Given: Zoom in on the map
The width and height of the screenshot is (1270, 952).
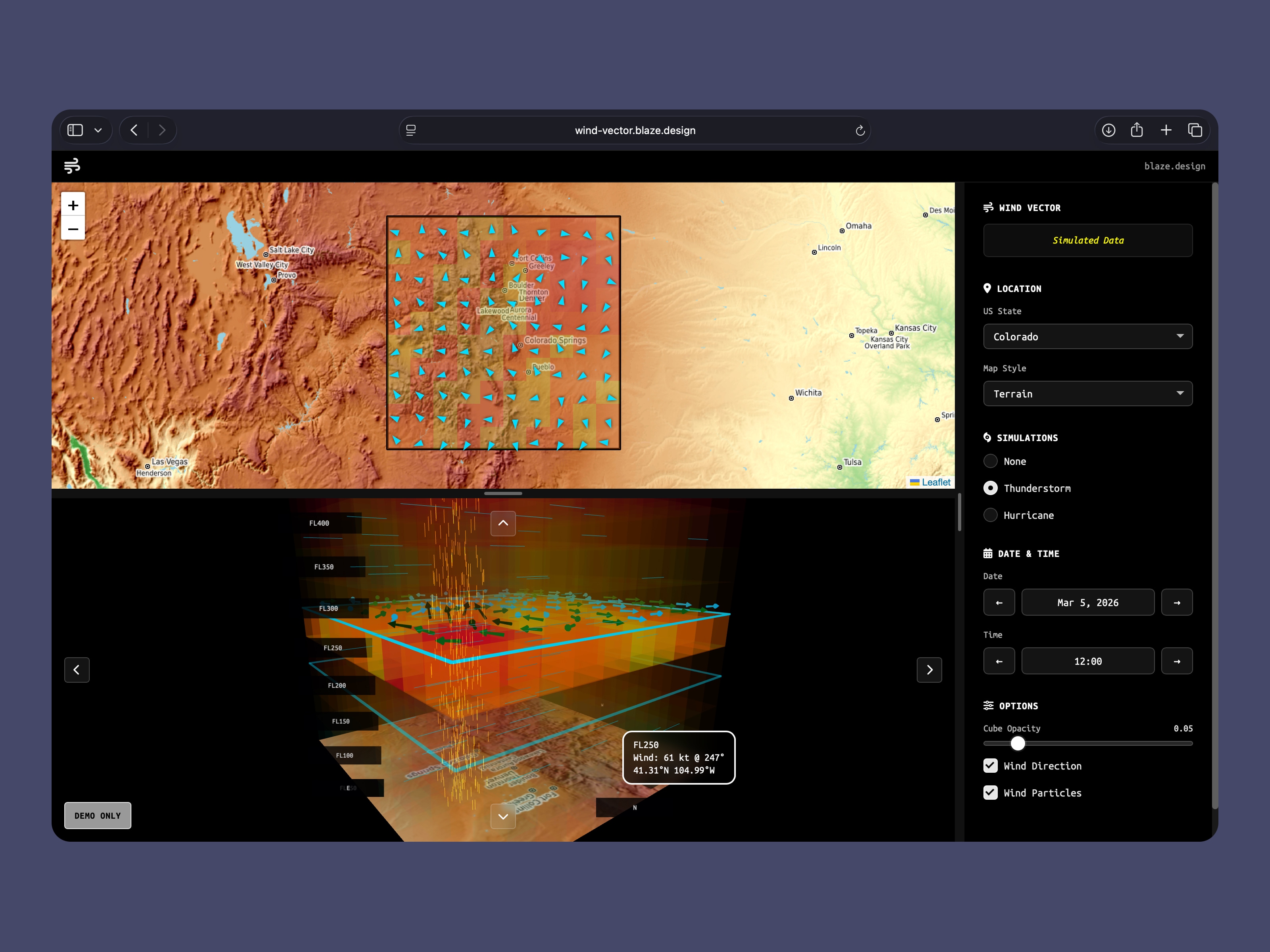Looking at the screenshot, I should (x=73, y=205).
